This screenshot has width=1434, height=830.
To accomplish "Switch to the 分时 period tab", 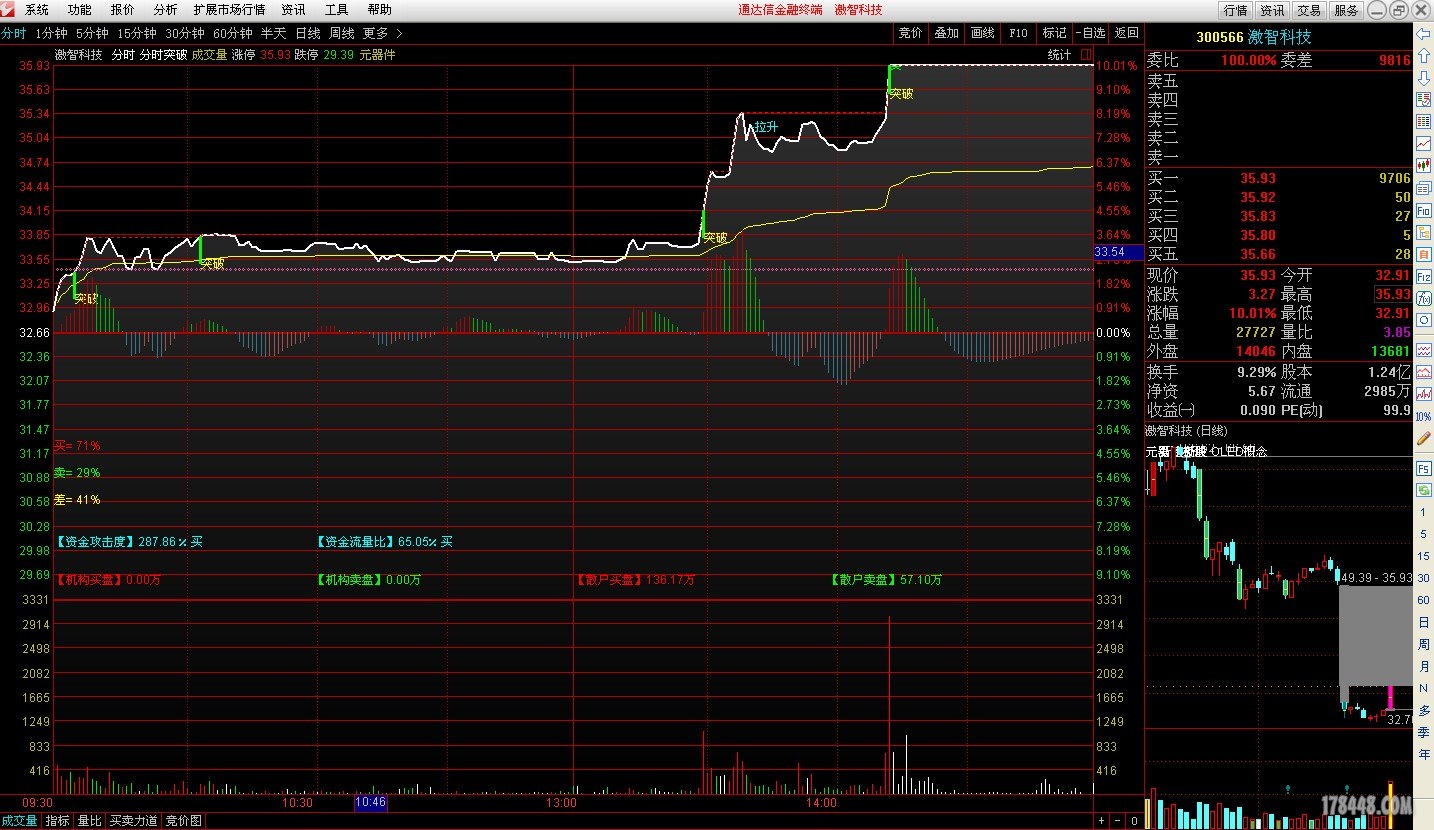I will tap(13, 33).
